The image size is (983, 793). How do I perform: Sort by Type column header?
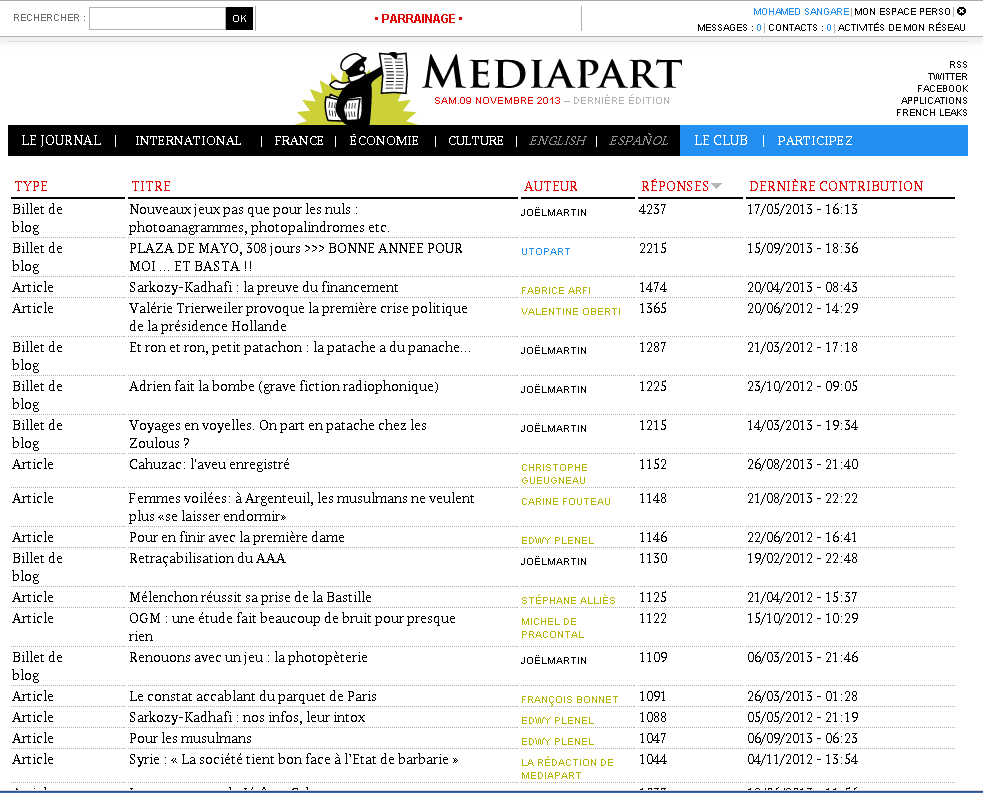click(31, 186)
